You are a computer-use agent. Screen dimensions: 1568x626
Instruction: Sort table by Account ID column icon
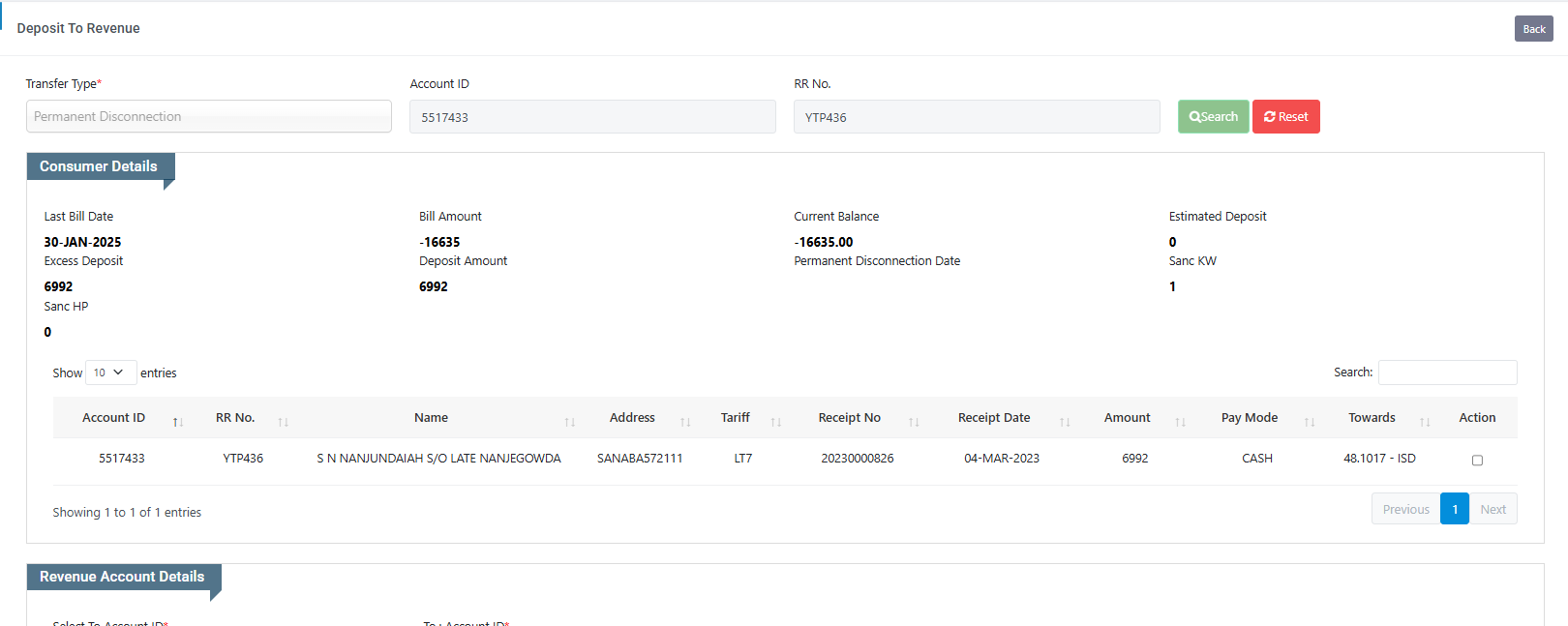pos(178,422)
